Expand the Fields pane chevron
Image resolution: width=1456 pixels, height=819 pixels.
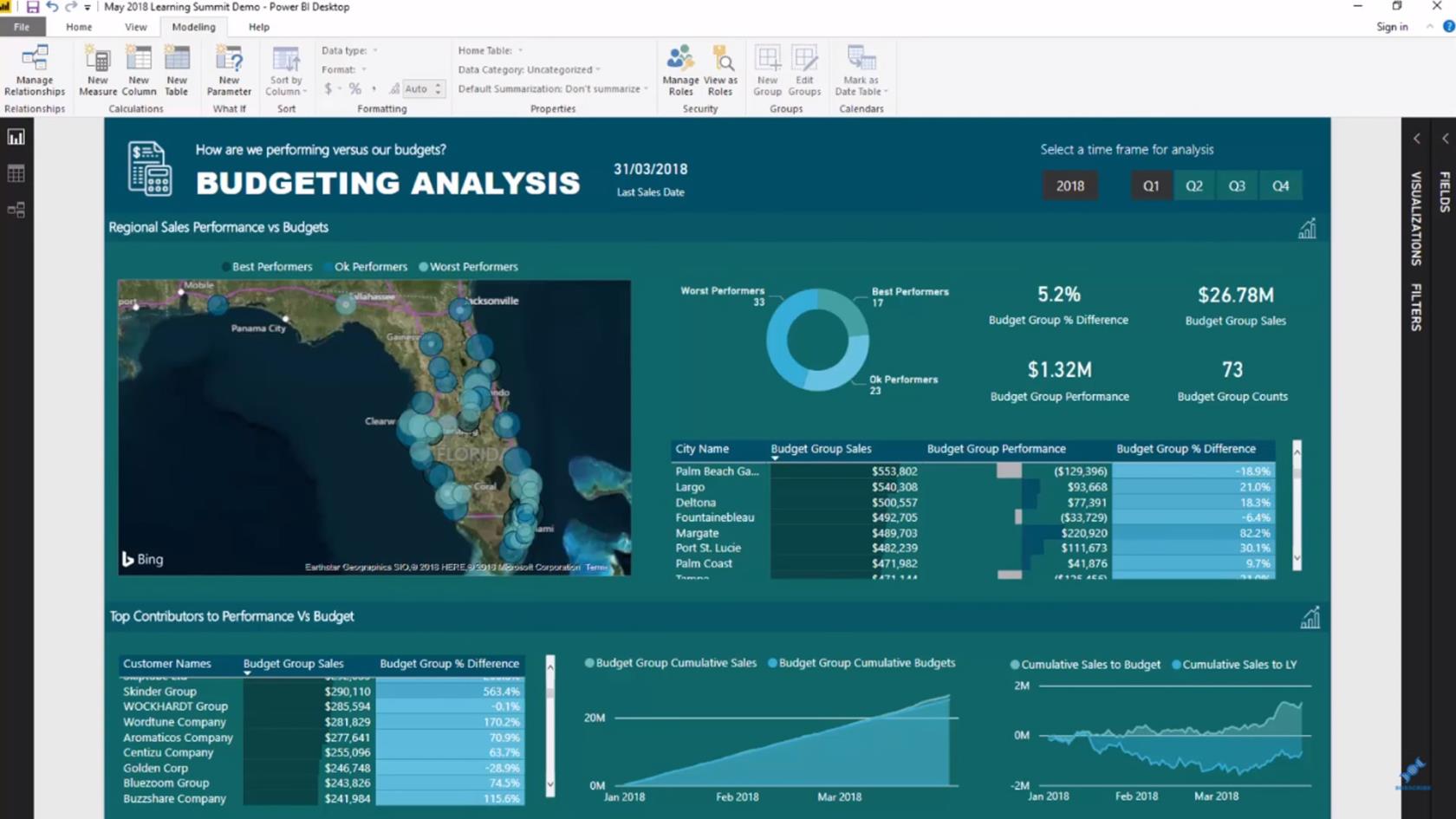(x=1445, y=139)
